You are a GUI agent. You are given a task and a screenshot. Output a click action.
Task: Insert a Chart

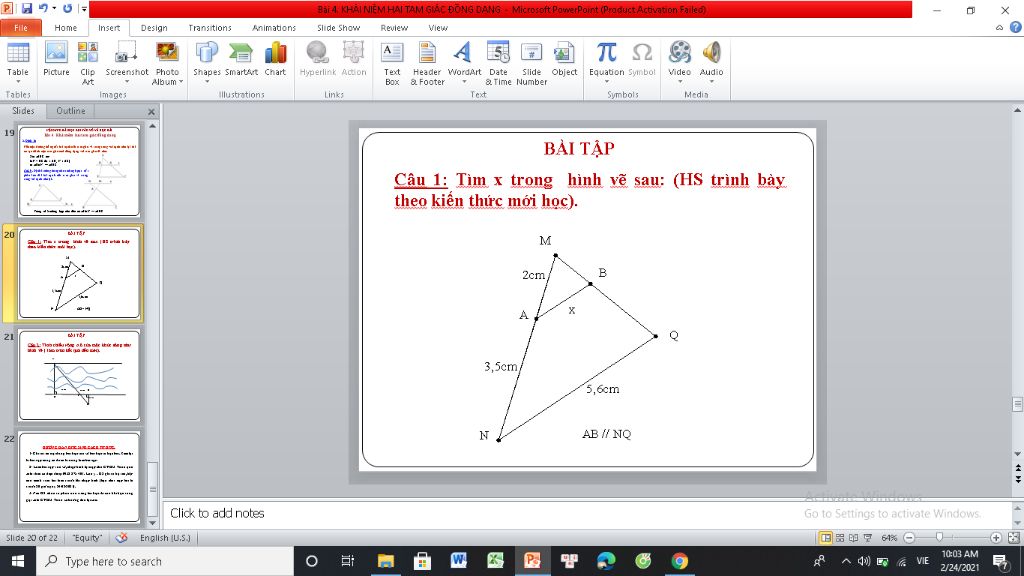tap(275, 59)
